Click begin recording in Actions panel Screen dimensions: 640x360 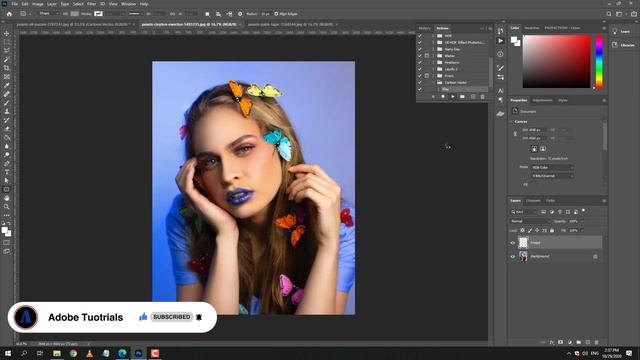(x=443, y=97)
